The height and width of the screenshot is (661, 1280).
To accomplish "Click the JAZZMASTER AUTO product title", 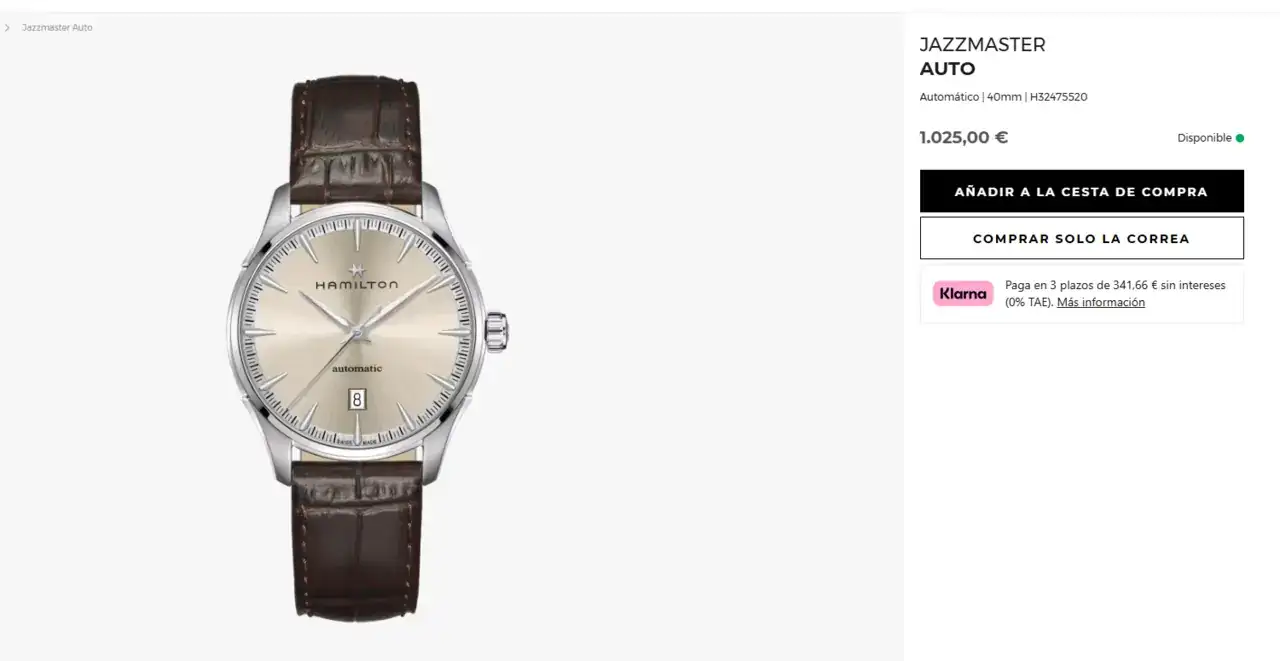I will 982,57.
